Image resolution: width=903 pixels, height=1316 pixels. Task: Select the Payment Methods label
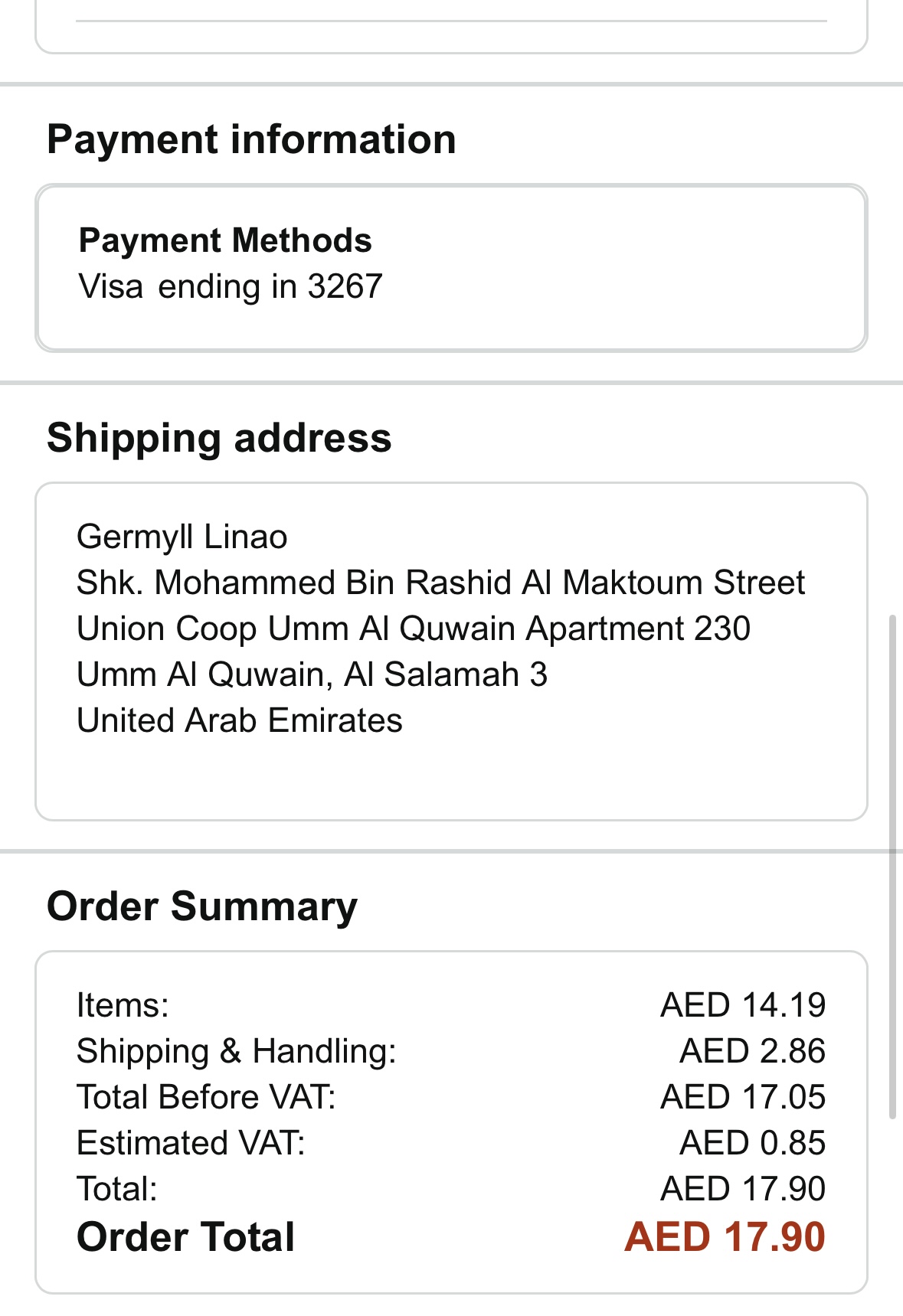(225, 240)
